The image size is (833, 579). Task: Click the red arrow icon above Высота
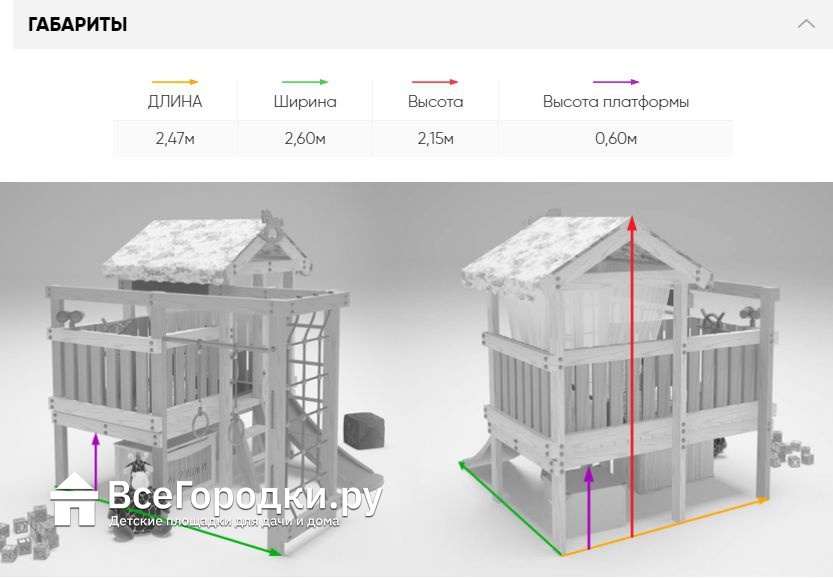point(435,82)
